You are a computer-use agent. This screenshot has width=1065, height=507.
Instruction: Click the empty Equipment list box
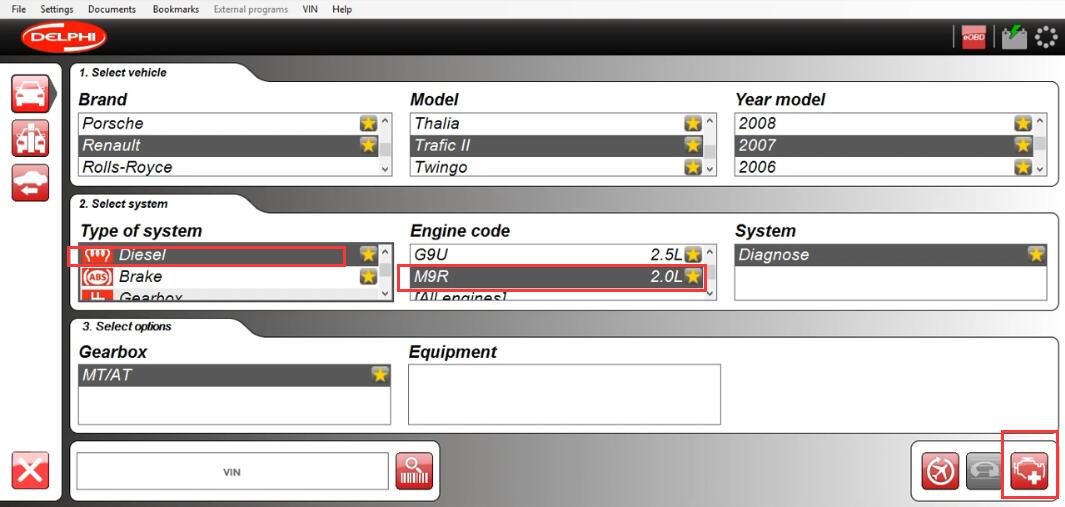564,394
